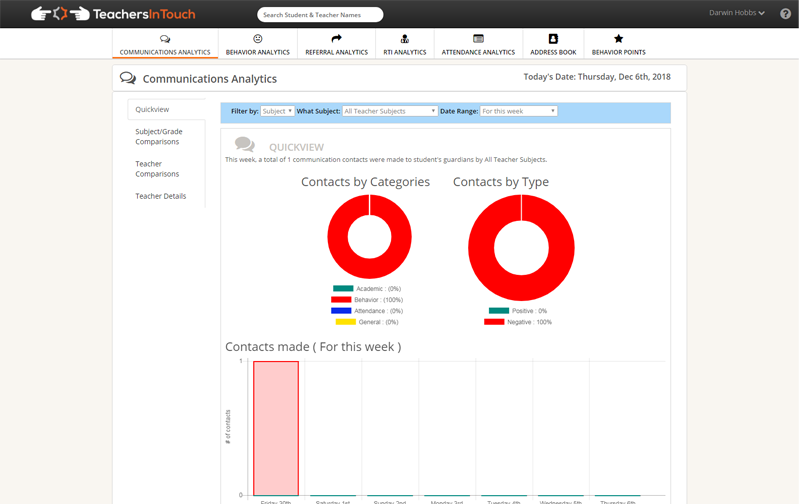Click the Communications Analytics speech bubble icon
The image size is (800, 504).
point(165,39)
